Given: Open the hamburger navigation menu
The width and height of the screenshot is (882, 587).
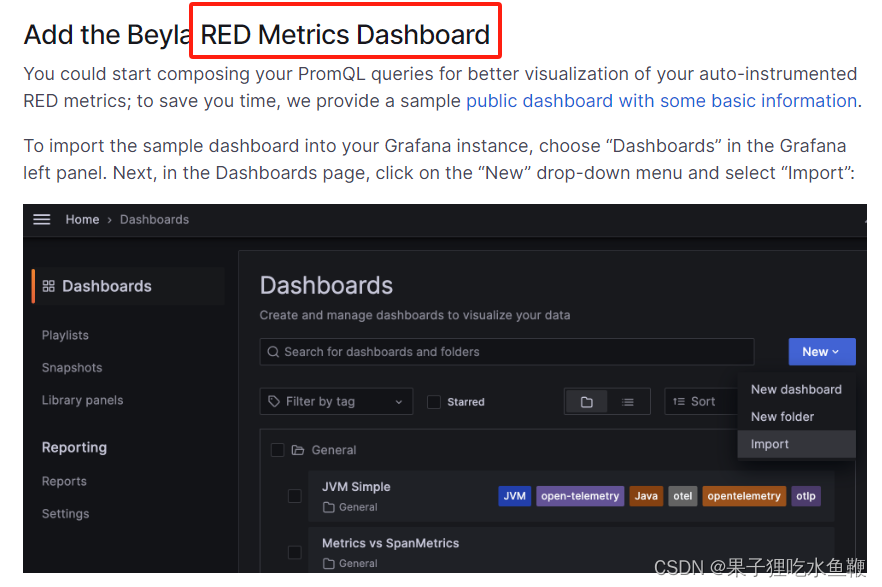Looking at the screenshot, I should [x=42, y=219].
